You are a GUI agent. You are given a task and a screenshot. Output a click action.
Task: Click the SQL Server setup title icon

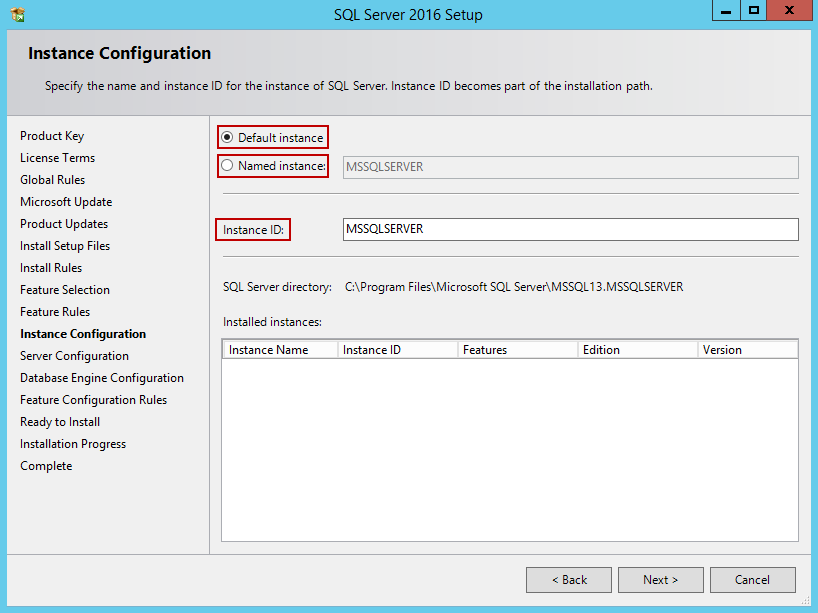(18, 15)
